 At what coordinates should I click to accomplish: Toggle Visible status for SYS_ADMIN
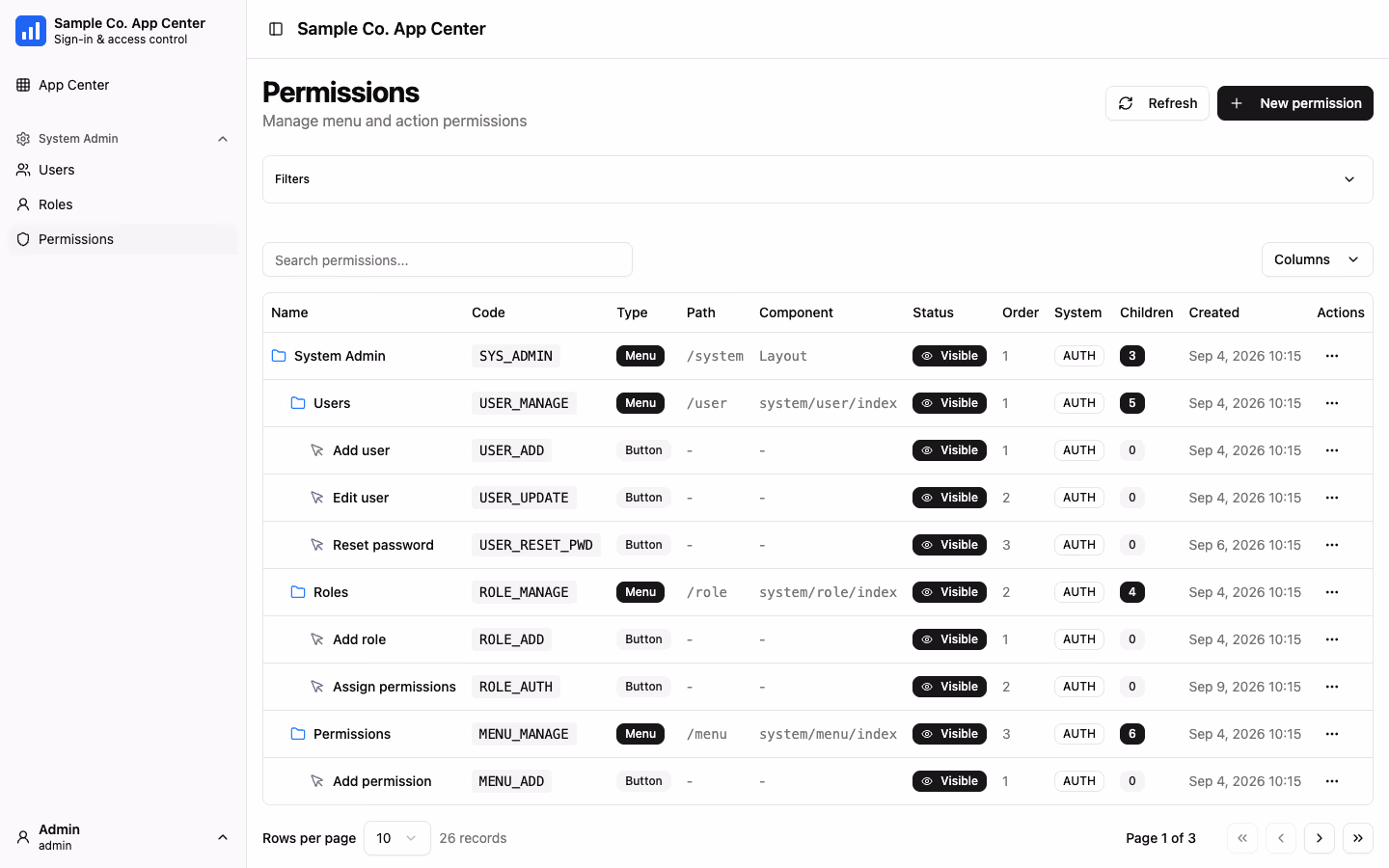click(949, 356)
